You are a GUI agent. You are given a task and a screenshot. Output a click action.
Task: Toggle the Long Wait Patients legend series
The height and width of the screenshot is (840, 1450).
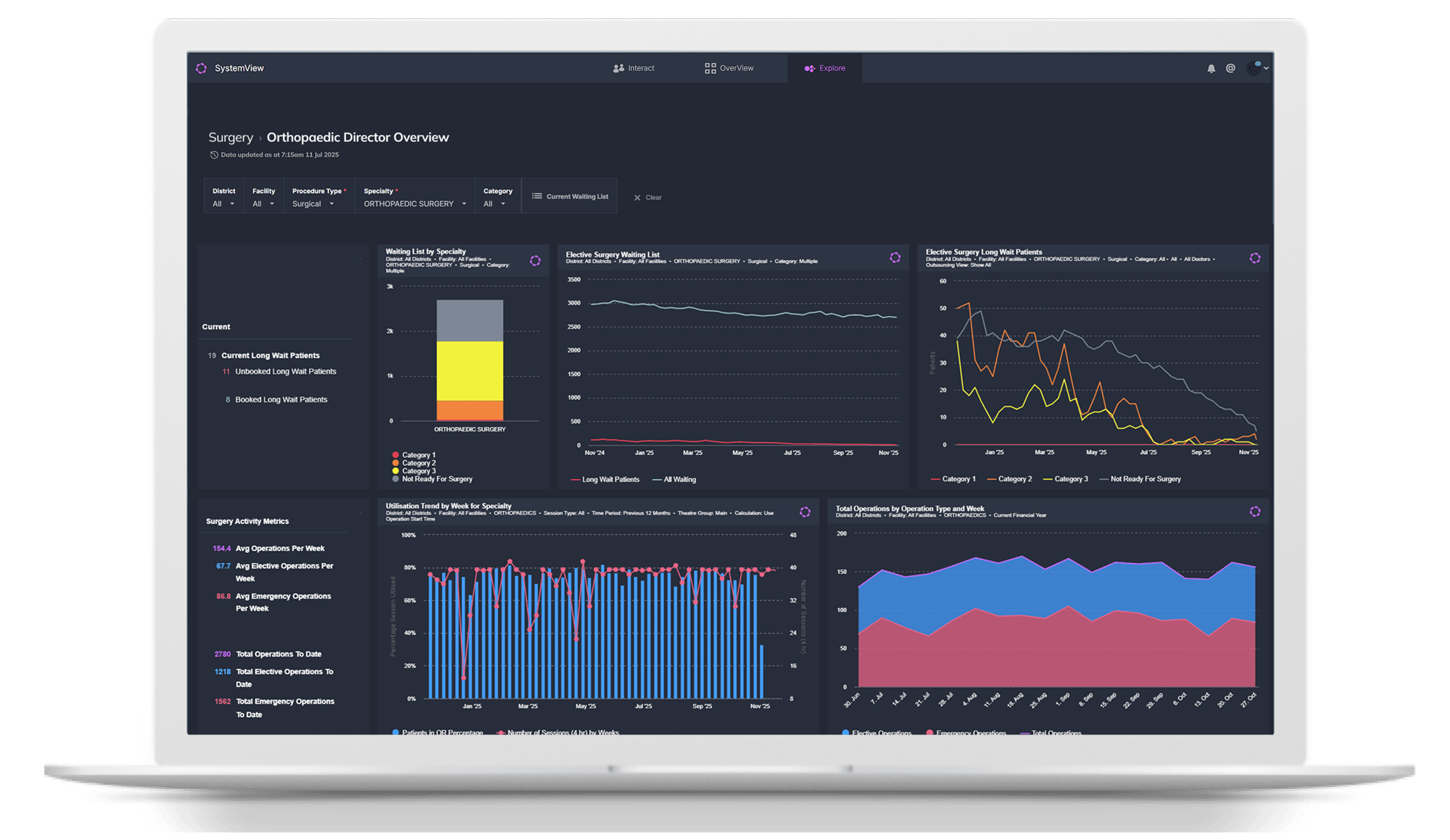pyautogui.click(x=610, y=480)
